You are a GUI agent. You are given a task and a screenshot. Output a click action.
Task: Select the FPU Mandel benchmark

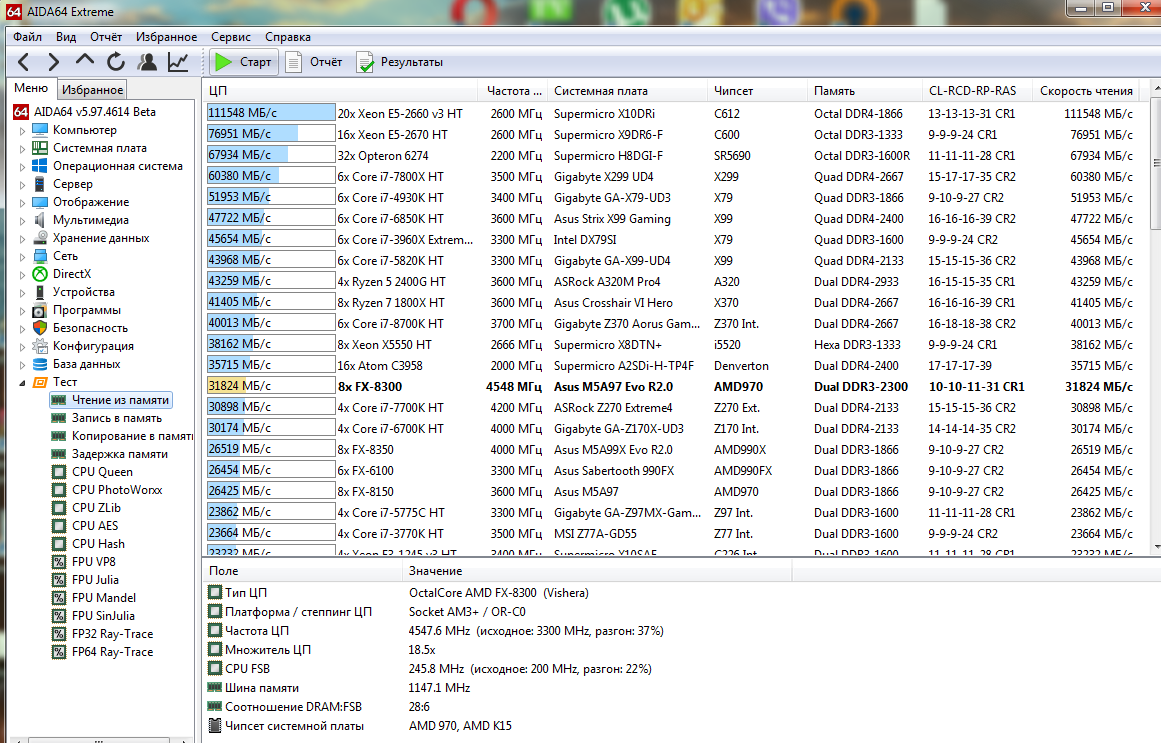94,598
